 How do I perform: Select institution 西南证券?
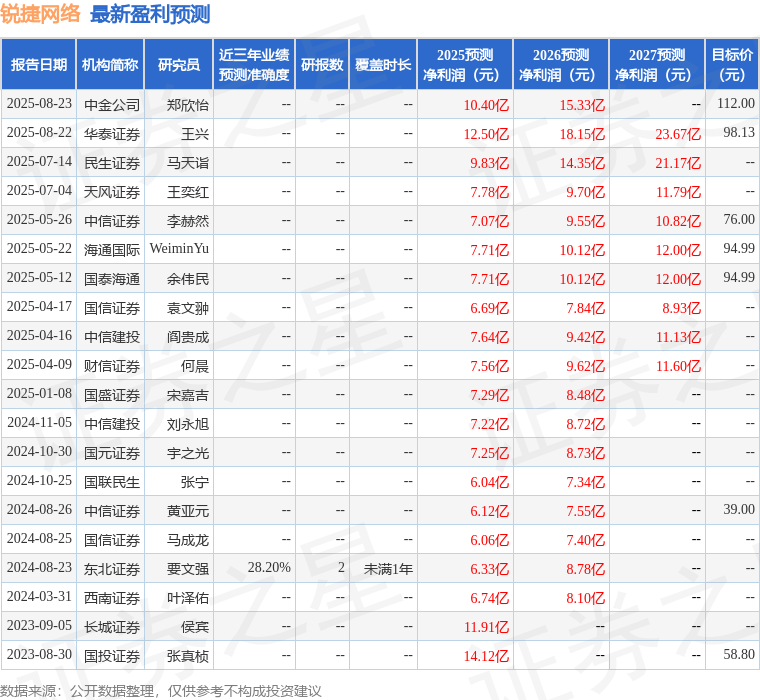pyautogui.click(x=112, y=599)
